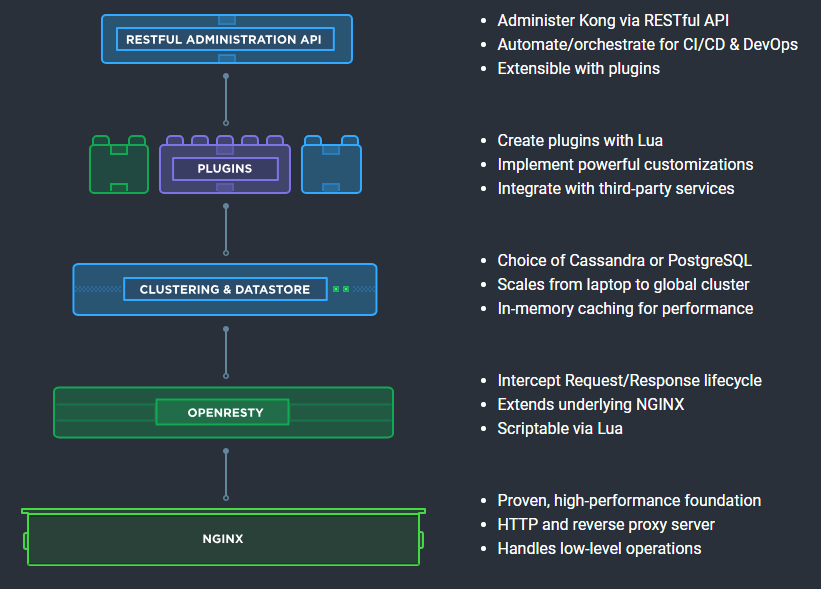Image resolution: width=821 pixels, height=589 pixels.
Task: Click "Integrate with third-party services" bullet
Action: pyautogui.click(x=616, y=188)
